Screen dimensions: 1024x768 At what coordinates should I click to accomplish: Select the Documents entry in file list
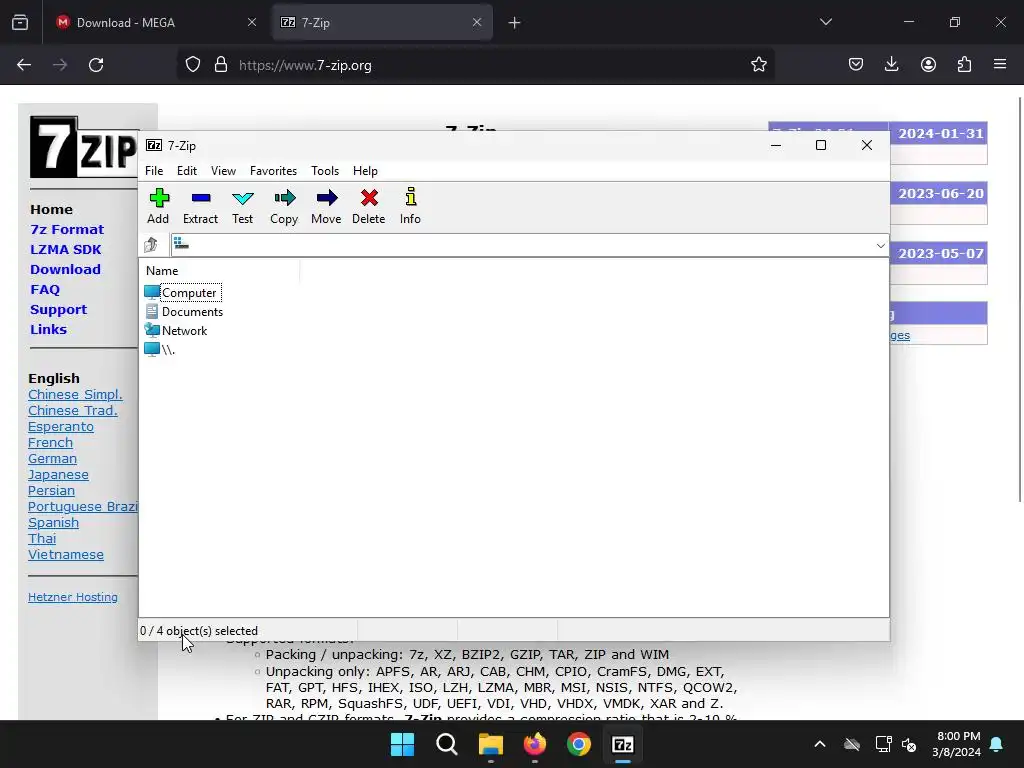pyautogui.click(x=192, y=312)
